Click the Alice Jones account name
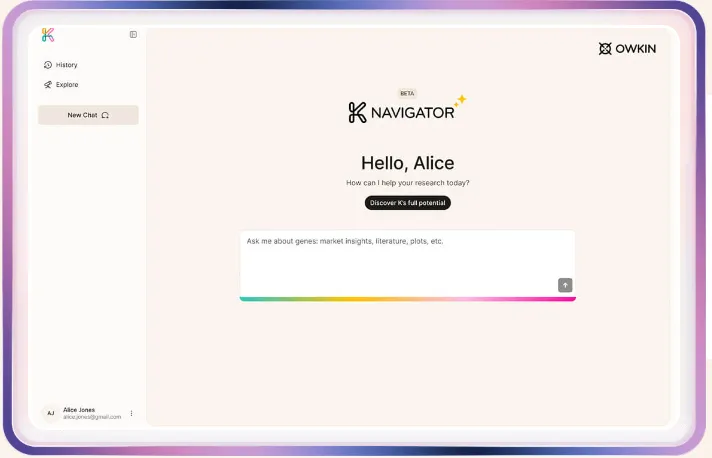The image size is (712, 458). pyautogui.click(x=80, y=409)
